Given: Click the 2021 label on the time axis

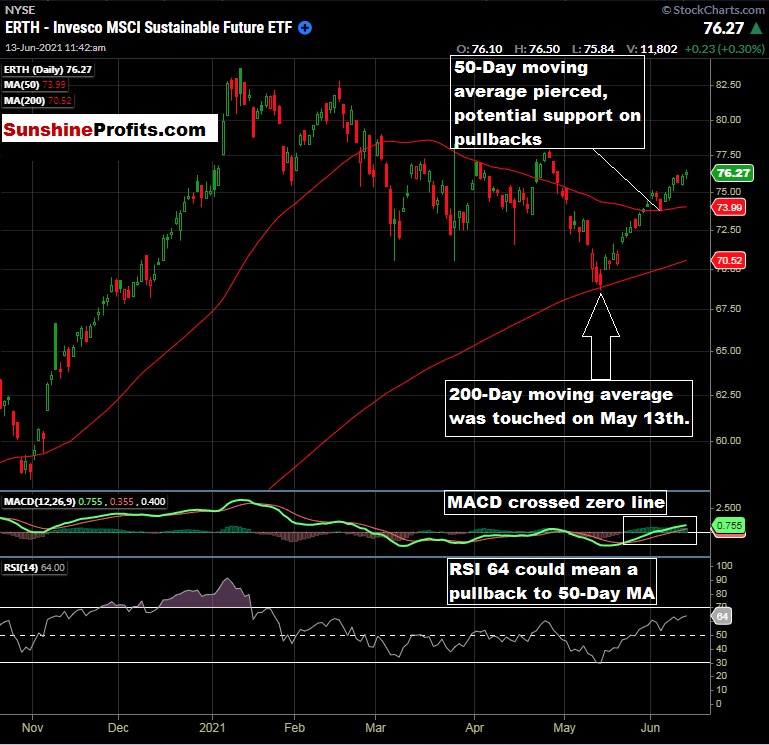Looking at the screenshot, I should tap(212, 727).
